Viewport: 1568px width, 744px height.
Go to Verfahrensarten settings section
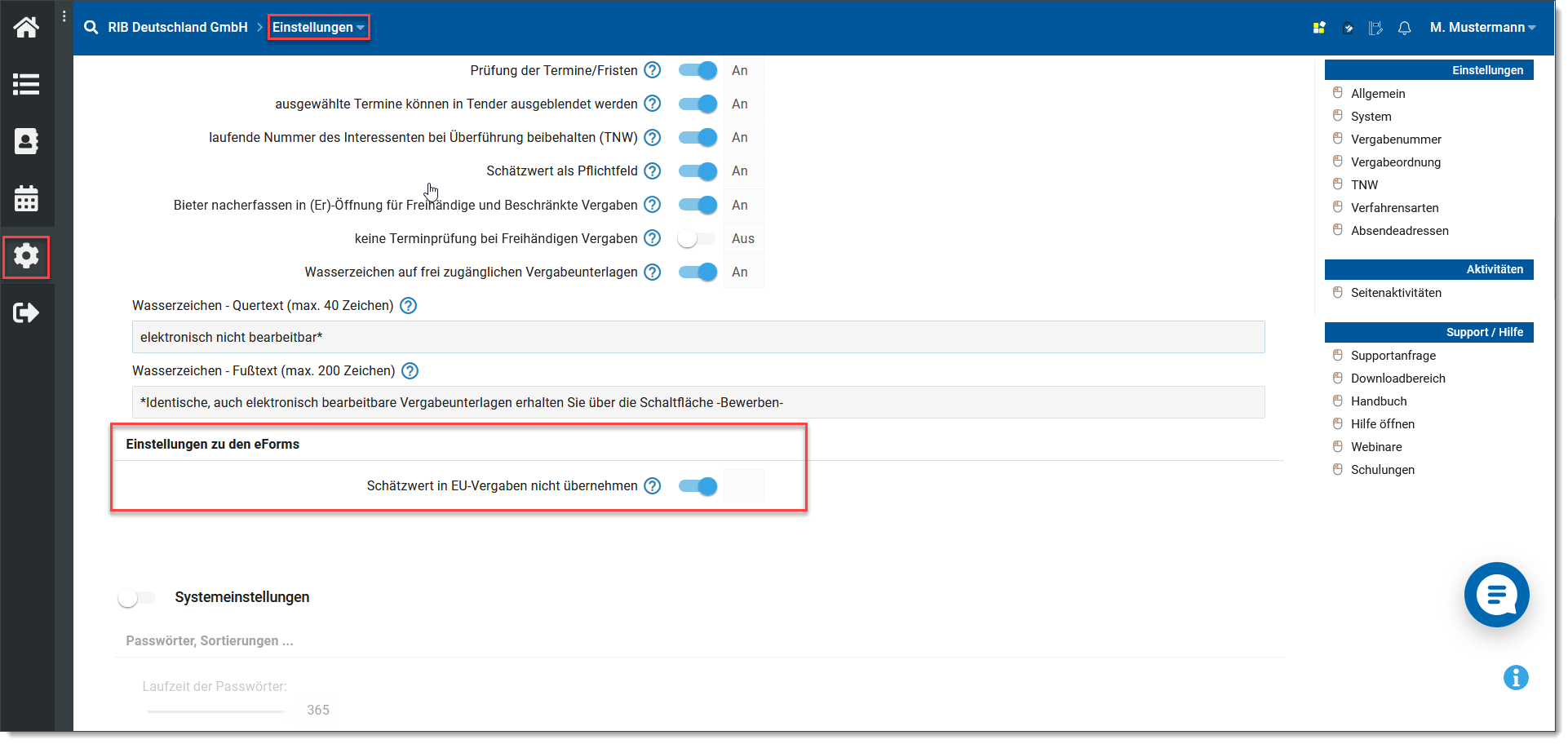1394,208
